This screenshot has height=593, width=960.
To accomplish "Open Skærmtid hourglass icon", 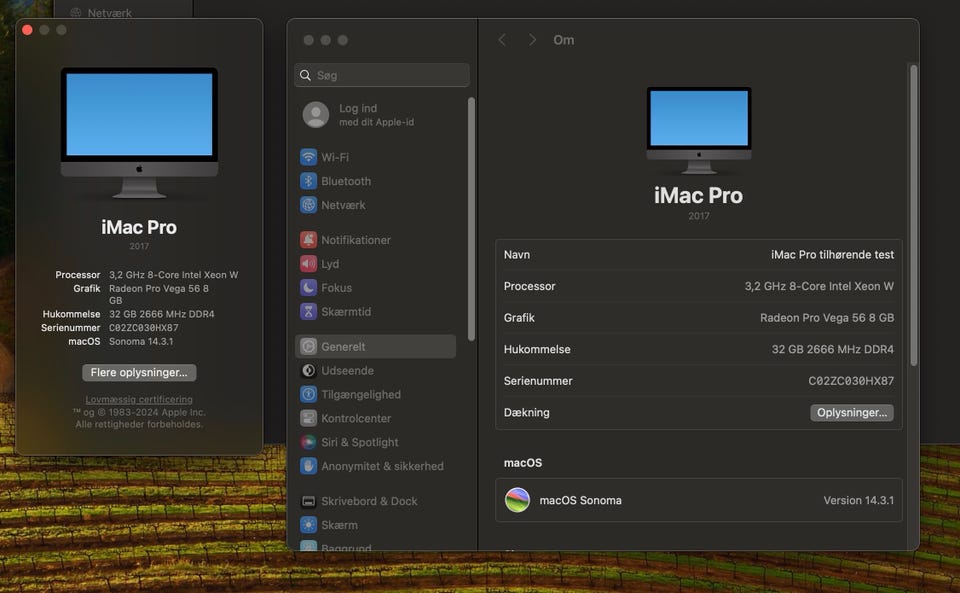I will [x=309, y=312].
